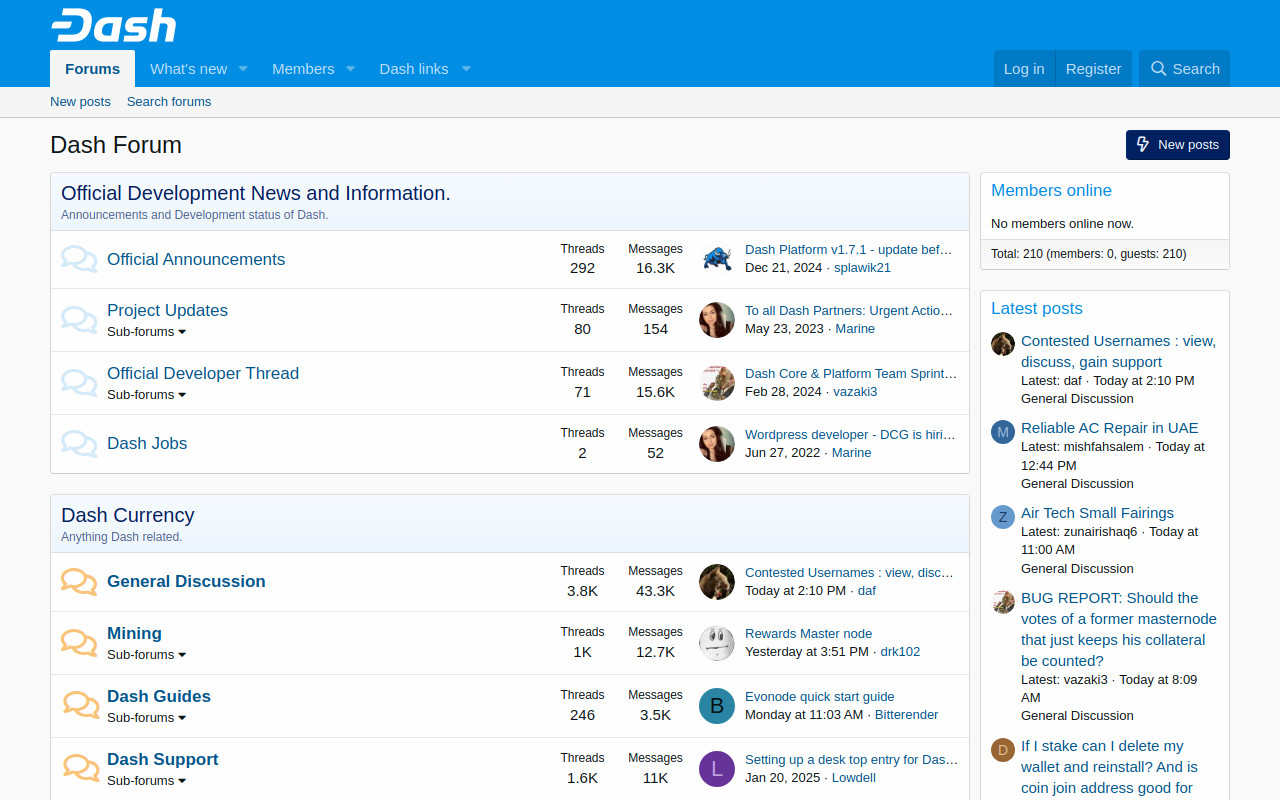
Task: Click the Mining forum bubble icon
Action: [x=79, y=642]
